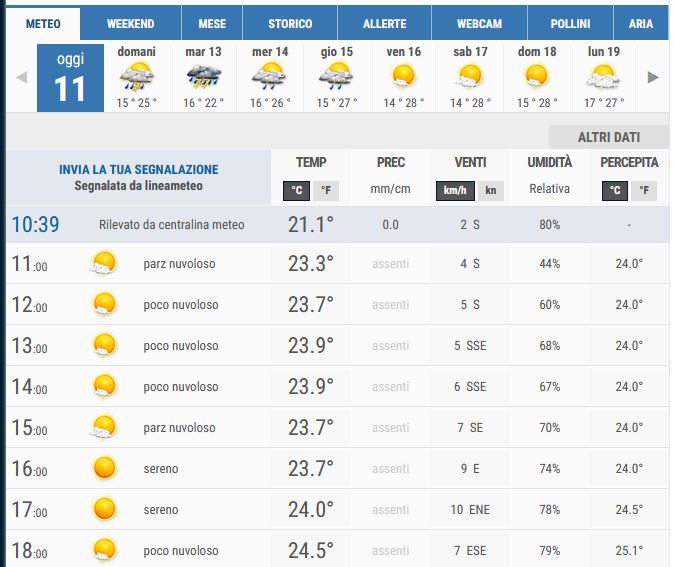The image size is (675, 567).
Task: Click the sunny icon for ven 16
Action: 403,76
